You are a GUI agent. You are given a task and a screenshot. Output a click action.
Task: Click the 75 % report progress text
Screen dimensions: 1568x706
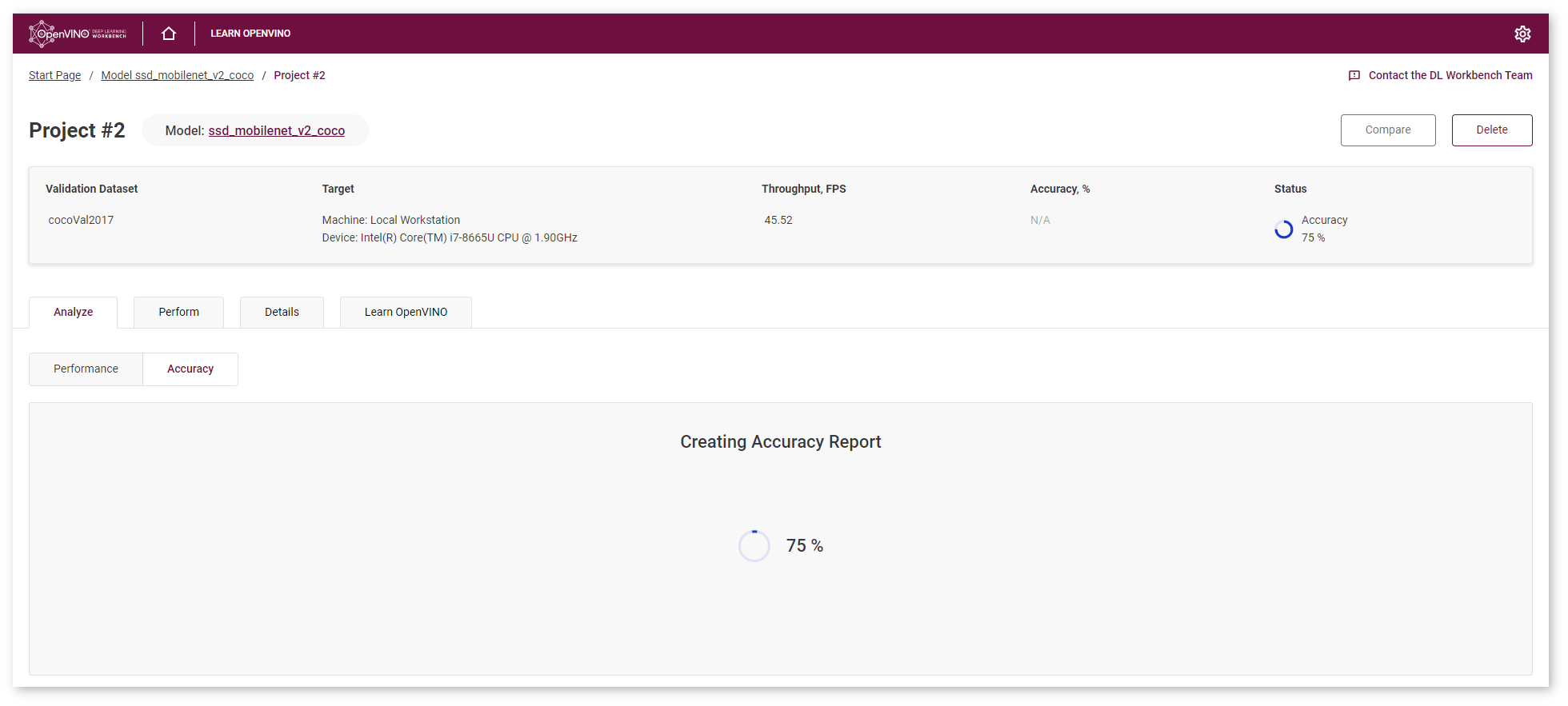804,545
